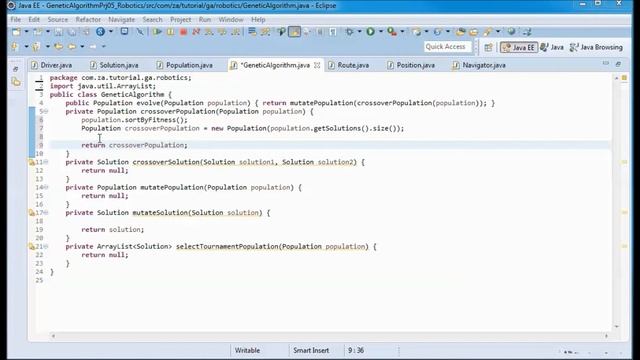The width and height of the screenshot is (640, 360).
Task: Switch to the Navigator.java tab
Action: pyautogui.click(x=479, y=65)
